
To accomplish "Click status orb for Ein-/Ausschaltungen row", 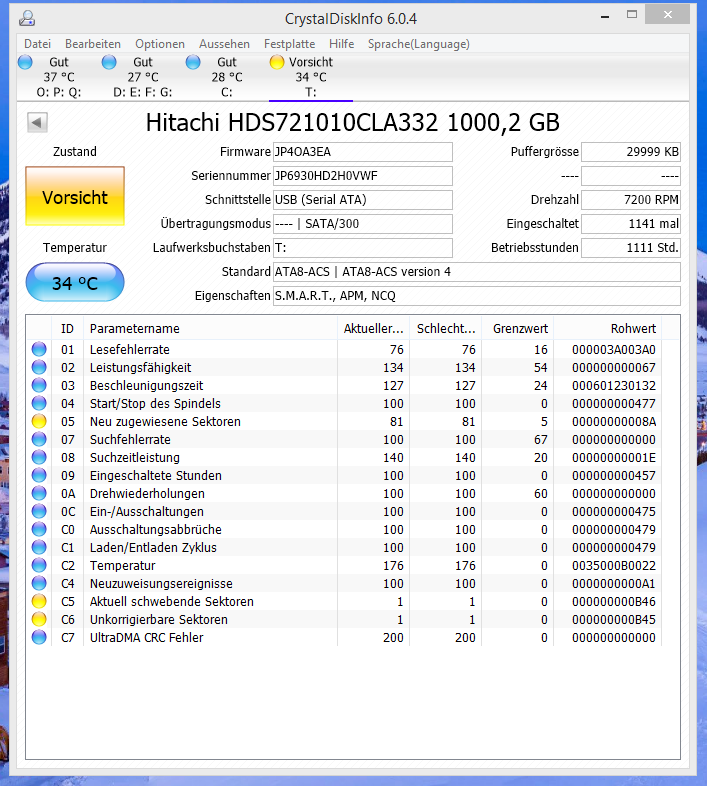I will pyautogui.click(x=39, y=512).
